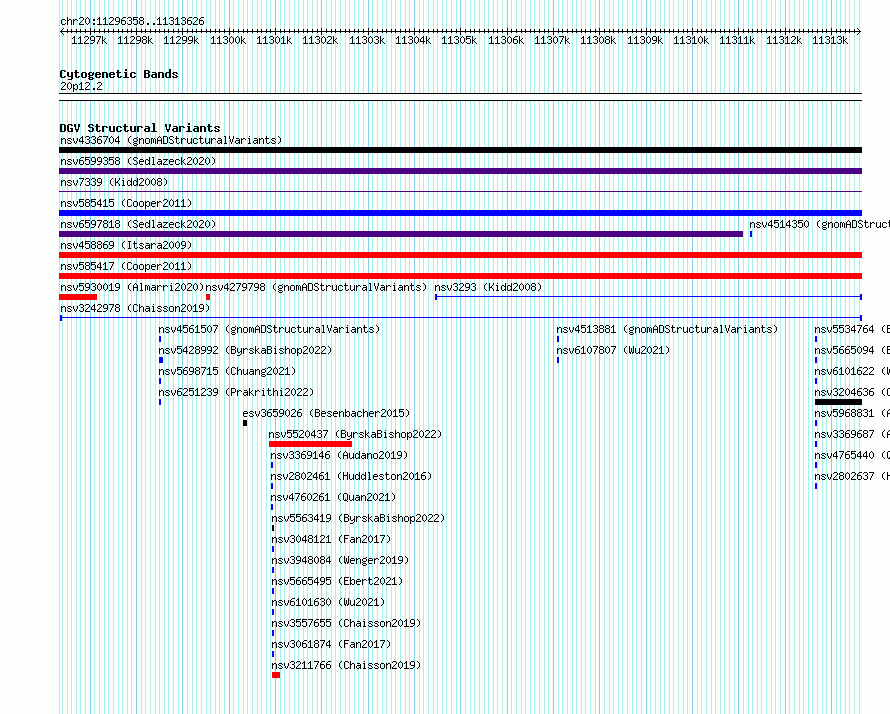
Task: Click nsv3557655 (Chaisson2019) label
Action: [346, 623]
